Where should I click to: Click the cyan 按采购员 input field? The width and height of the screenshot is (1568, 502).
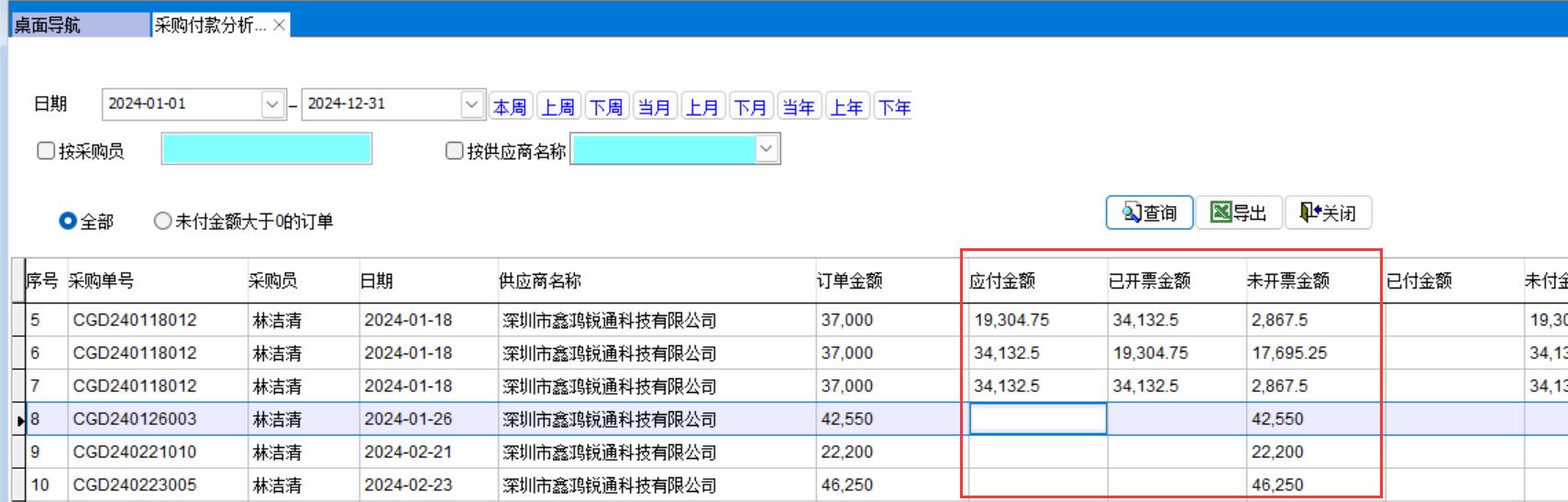pos(266,149)
